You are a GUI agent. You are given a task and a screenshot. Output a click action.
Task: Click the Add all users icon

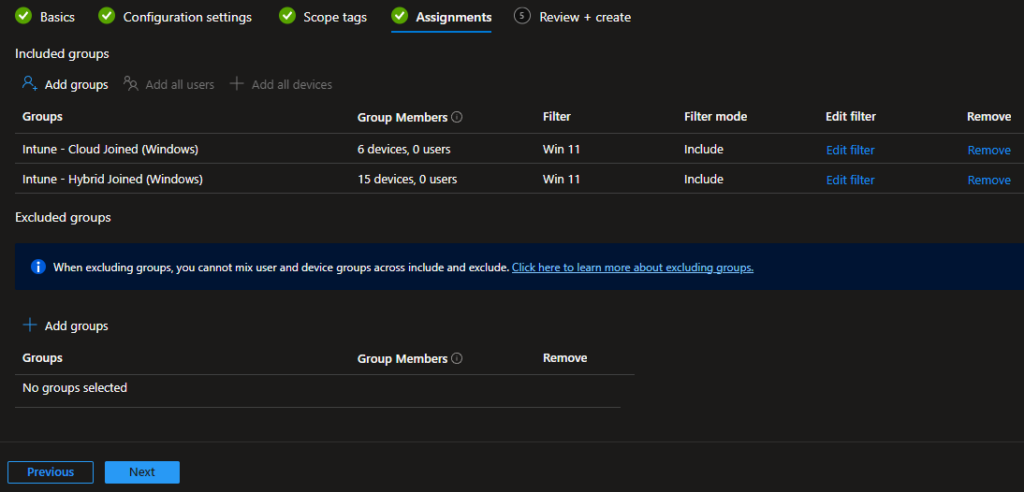pyautogui.click(x=131, y=84)
